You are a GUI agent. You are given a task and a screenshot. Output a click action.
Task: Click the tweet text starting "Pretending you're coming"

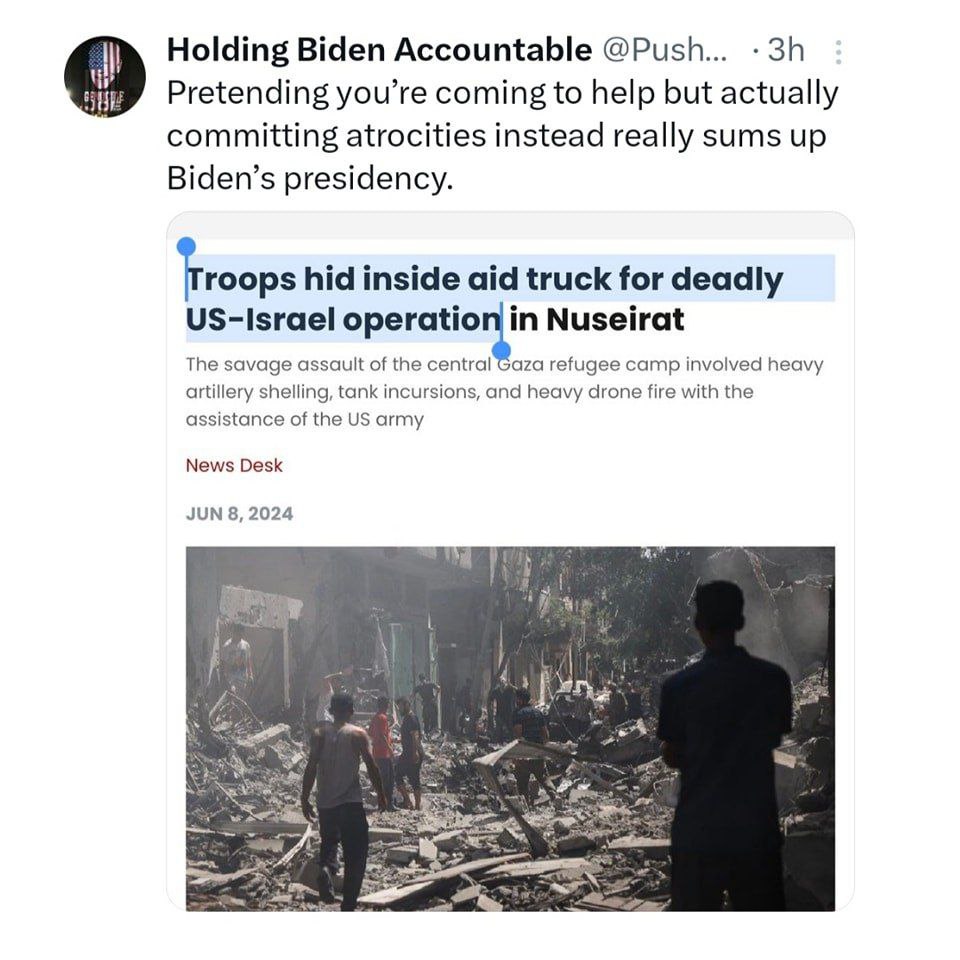pos(502,93)
